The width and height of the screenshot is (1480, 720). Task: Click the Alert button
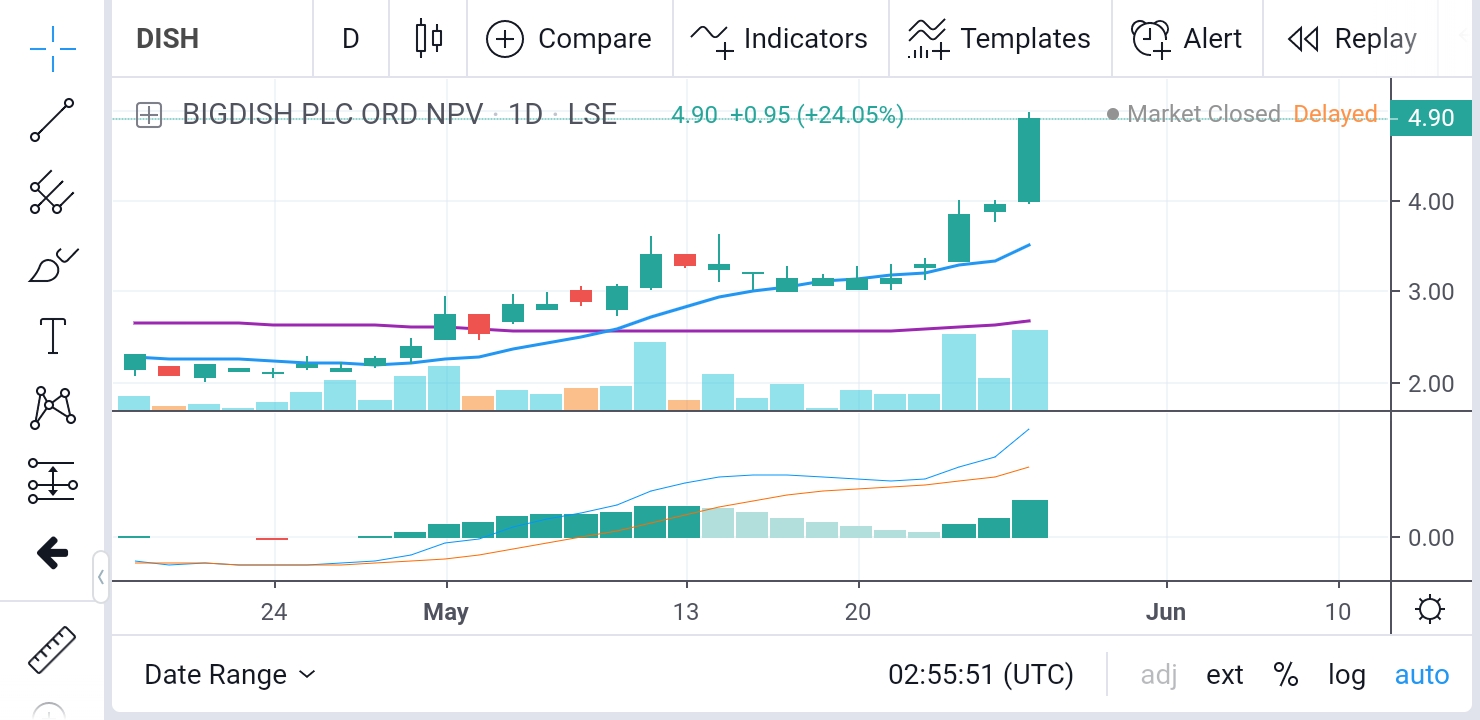pos(1186,39)
